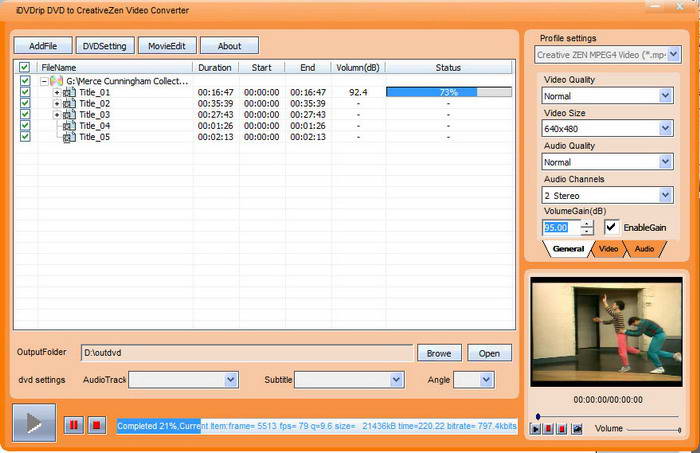The height and width of the screenshot is (453, 700).
Task: Open MovieEdit
Action: click(167, 46)
